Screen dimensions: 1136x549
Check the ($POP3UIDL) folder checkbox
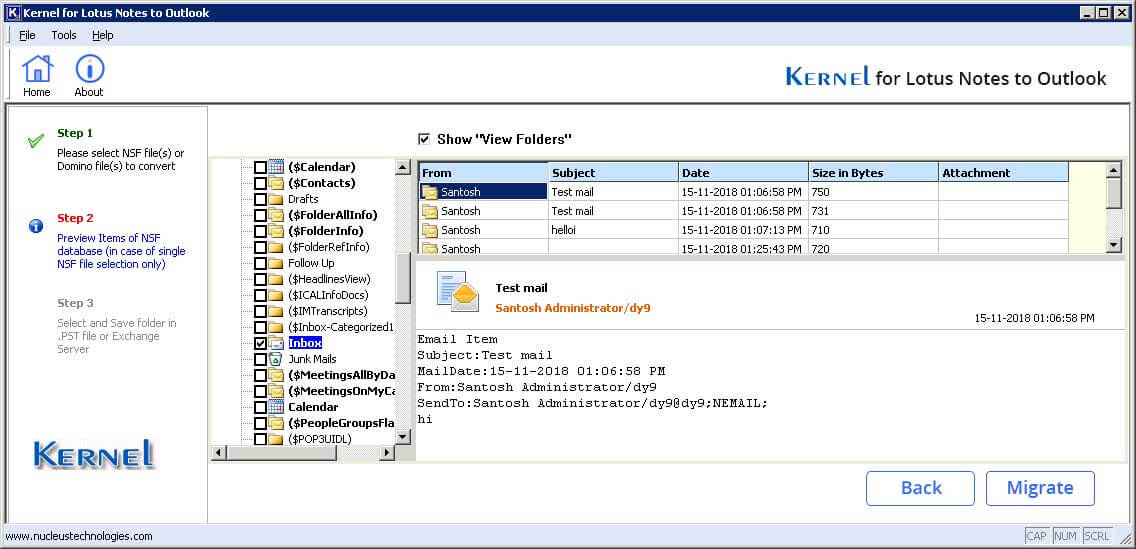click(x=260, y=439)
